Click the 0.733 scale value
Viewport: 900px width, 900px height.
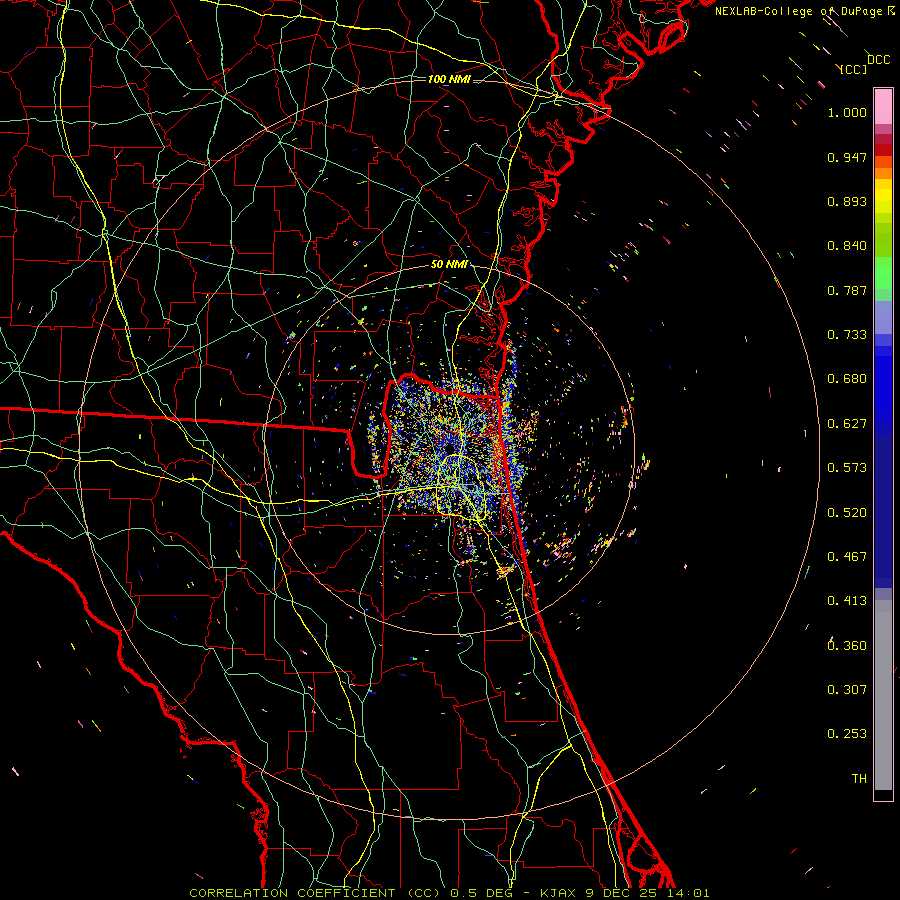click(x=847, y=335)
